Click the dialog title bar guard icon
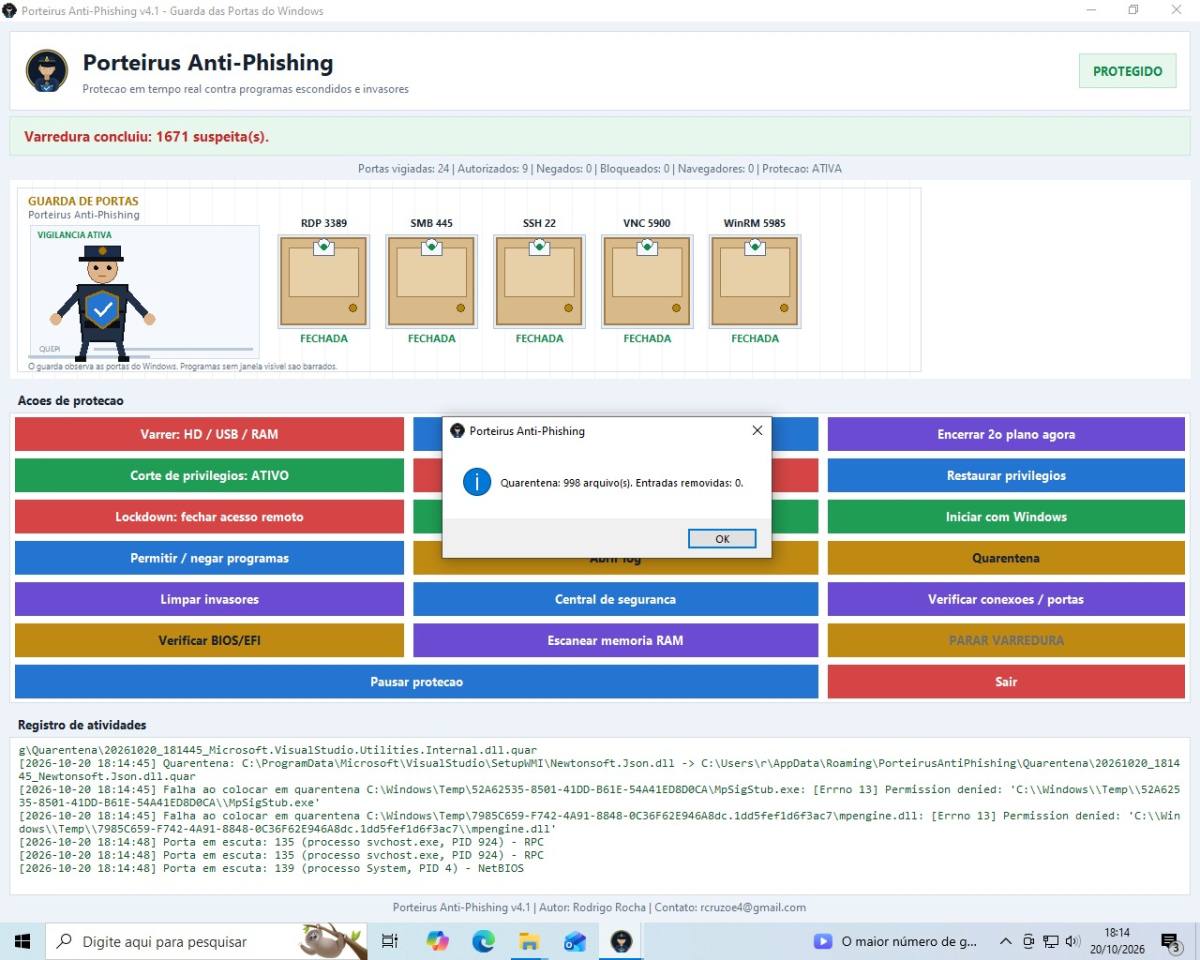This screenshot has width=1200, height=960. coord(457,431)
